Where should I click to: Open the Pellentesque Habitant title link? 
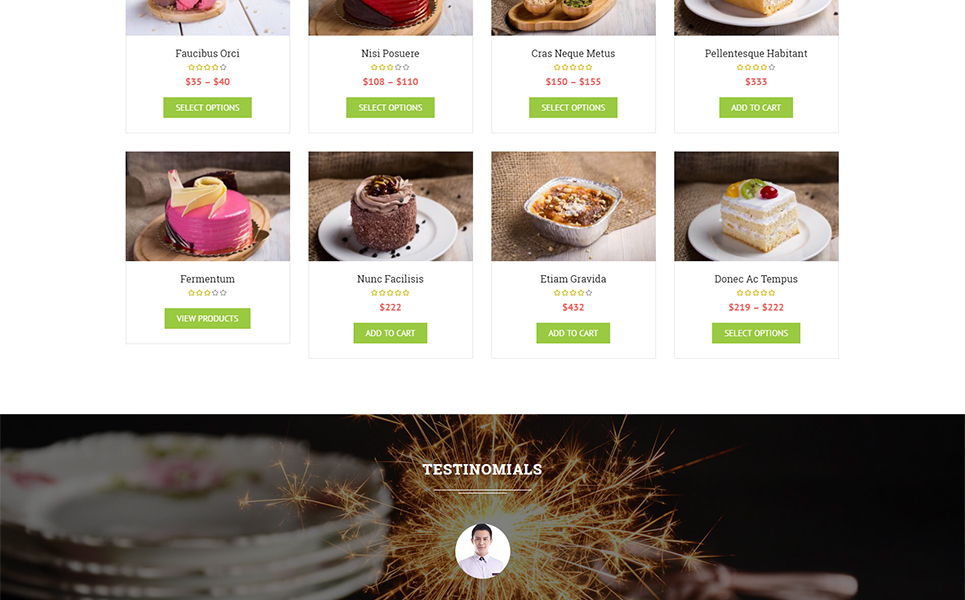[756, 54]
